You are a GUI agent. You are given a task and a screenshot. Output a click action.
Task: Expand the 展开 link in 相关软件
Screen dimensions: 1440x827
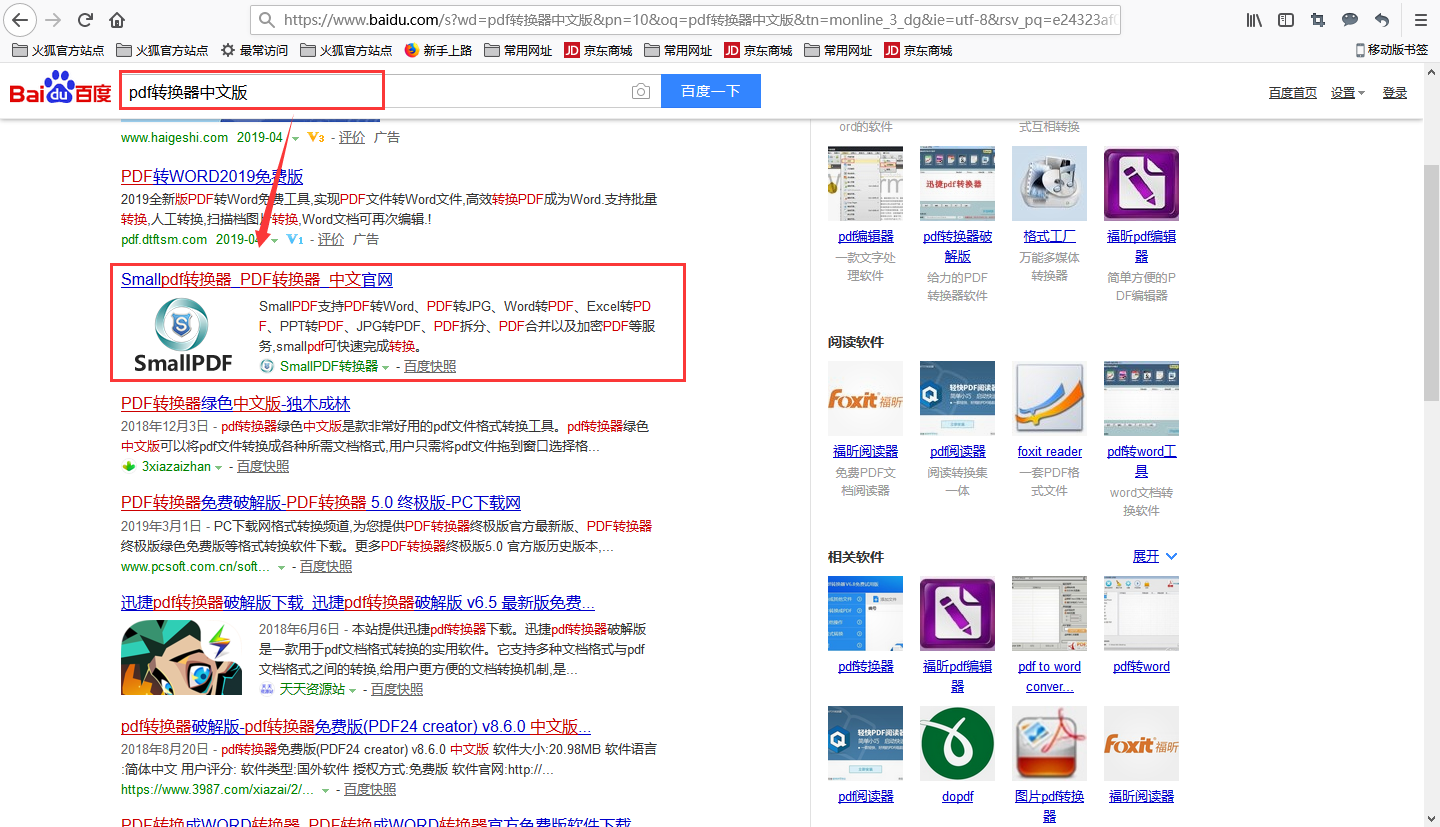(1155, 556)
